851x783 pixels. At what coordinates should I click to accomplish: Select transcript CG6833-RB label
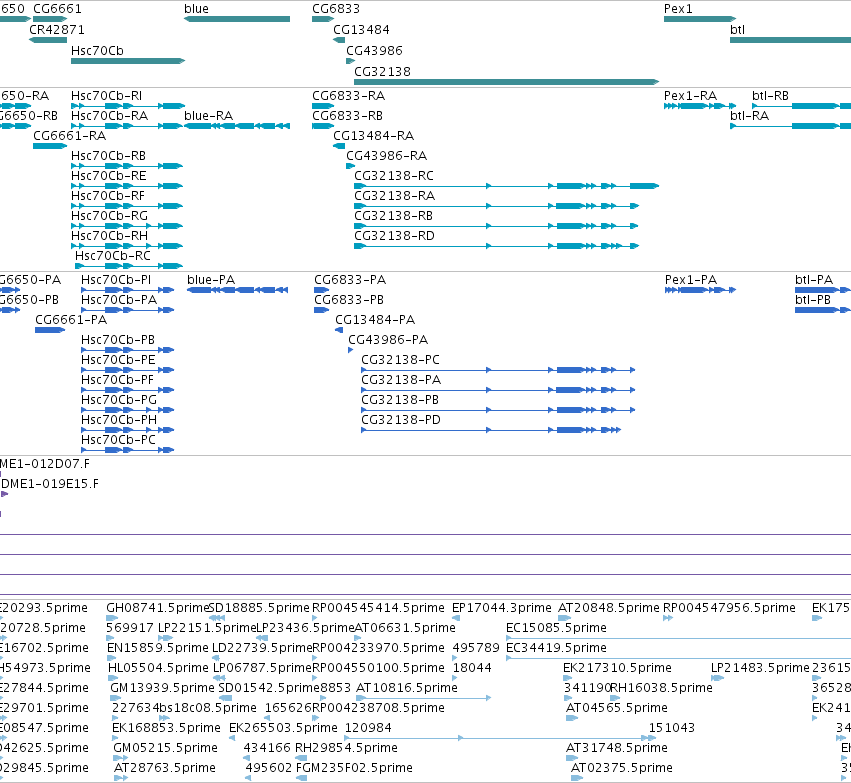347,116
